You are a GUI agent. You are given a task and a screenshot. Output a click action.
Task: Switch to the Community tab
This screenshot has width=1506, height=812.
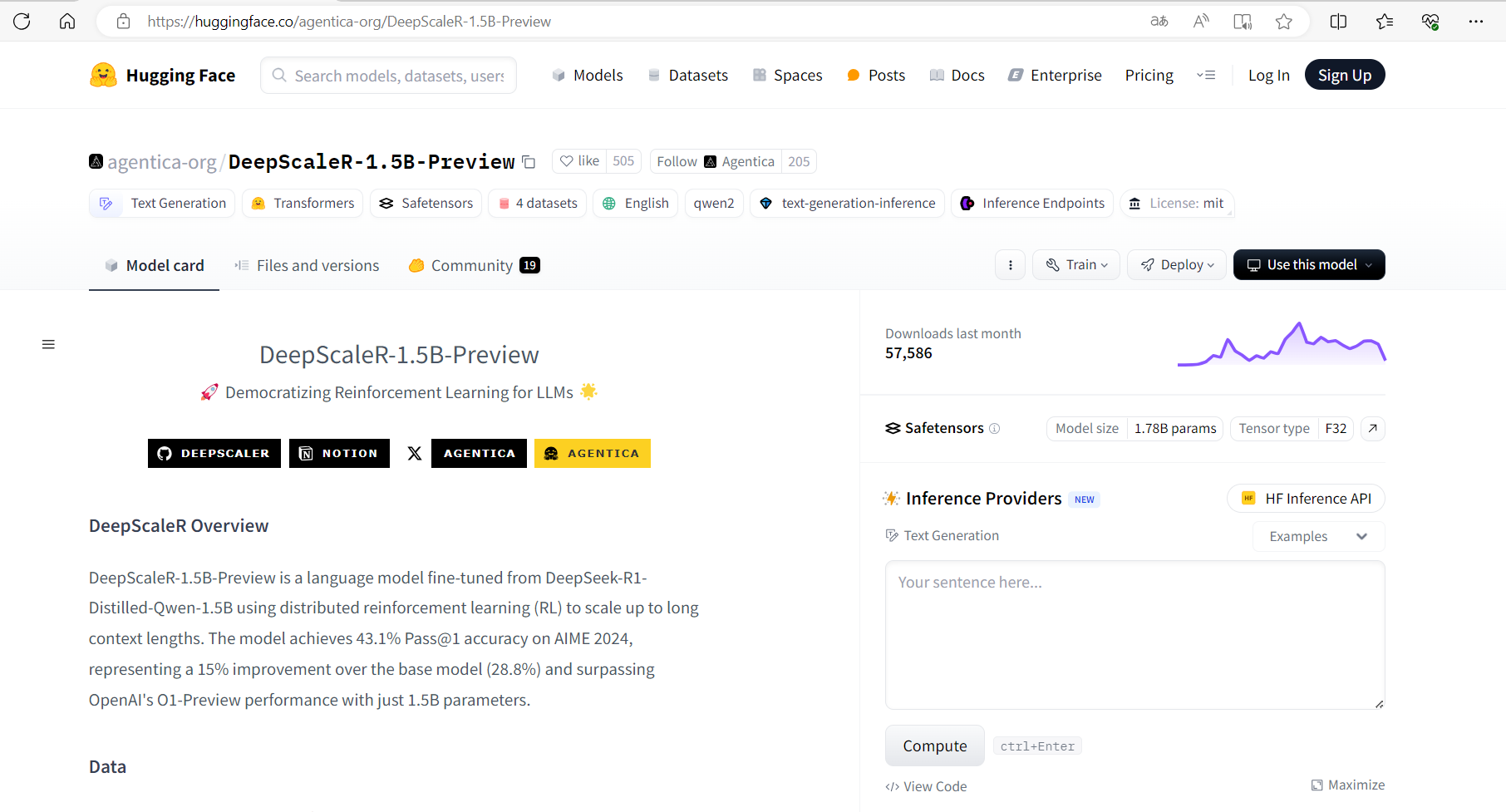tap(474, 265)
